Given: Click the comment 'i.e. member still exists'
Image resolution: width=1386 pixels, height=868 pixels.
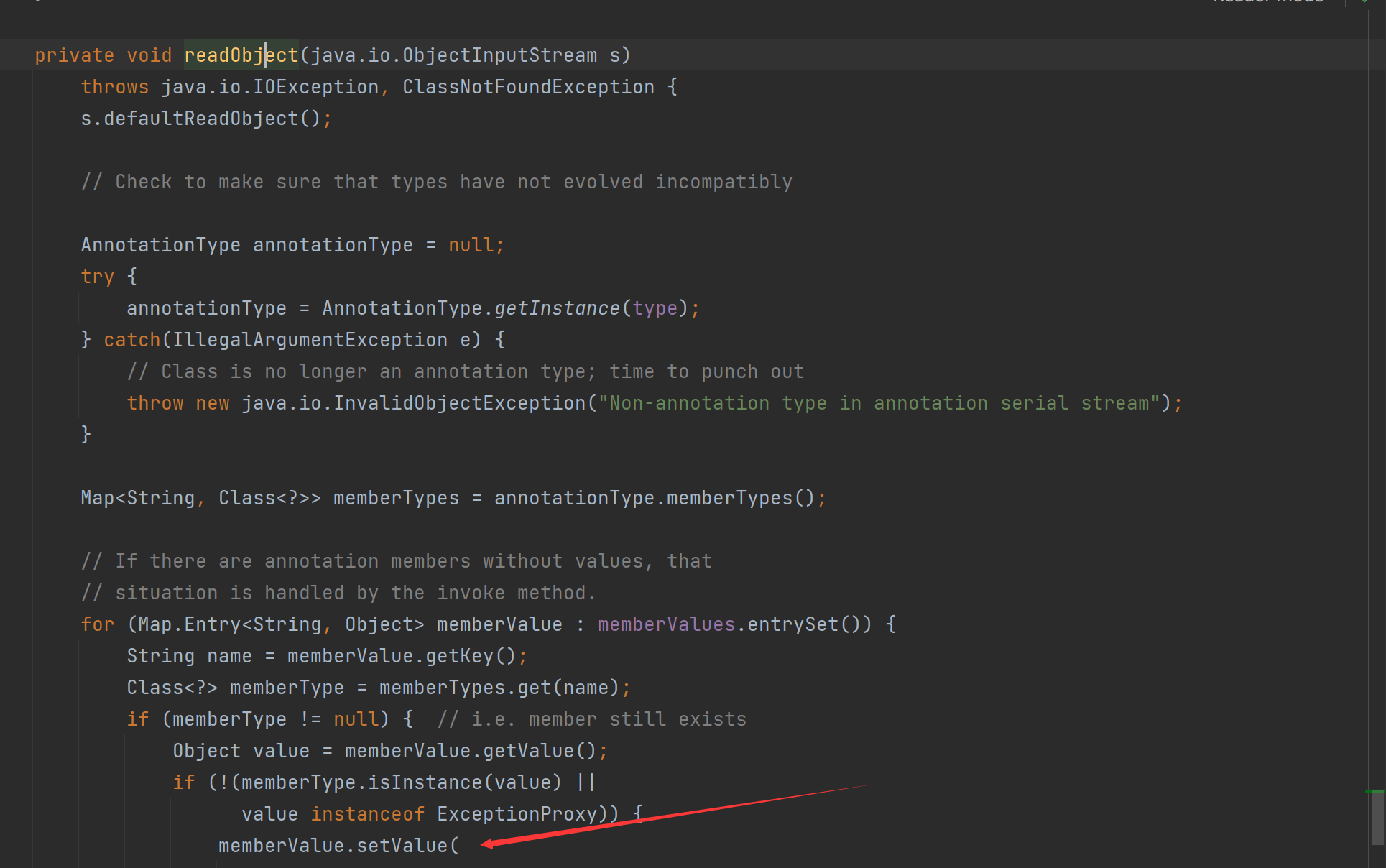Looking at the screenshot, I should (592, 719).
